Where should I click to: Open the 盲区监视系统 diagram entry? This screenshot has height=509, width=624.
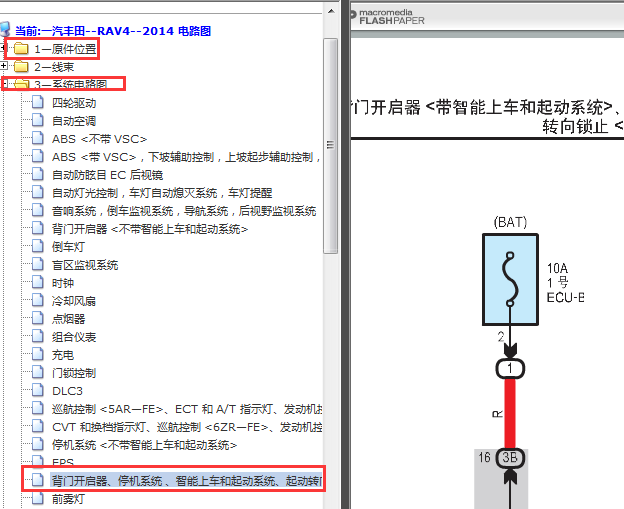tap(85, 265)
